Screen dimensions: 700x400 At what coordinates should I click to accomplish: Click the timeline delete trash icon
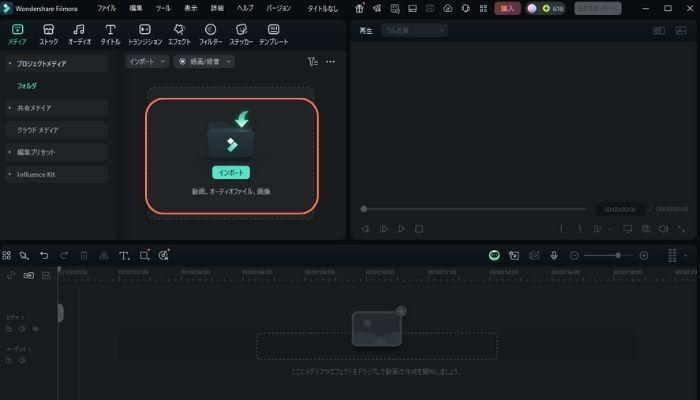point(83,255)
